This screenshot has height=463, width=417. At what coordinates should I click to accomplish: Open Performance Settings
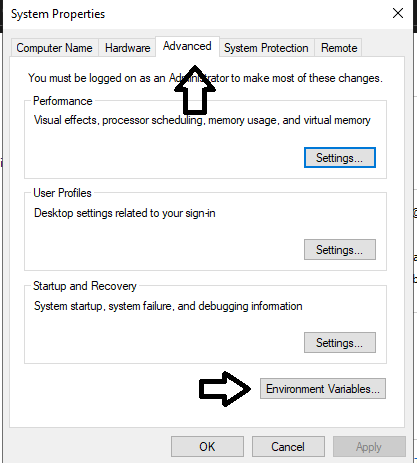(x=340, y=158)
